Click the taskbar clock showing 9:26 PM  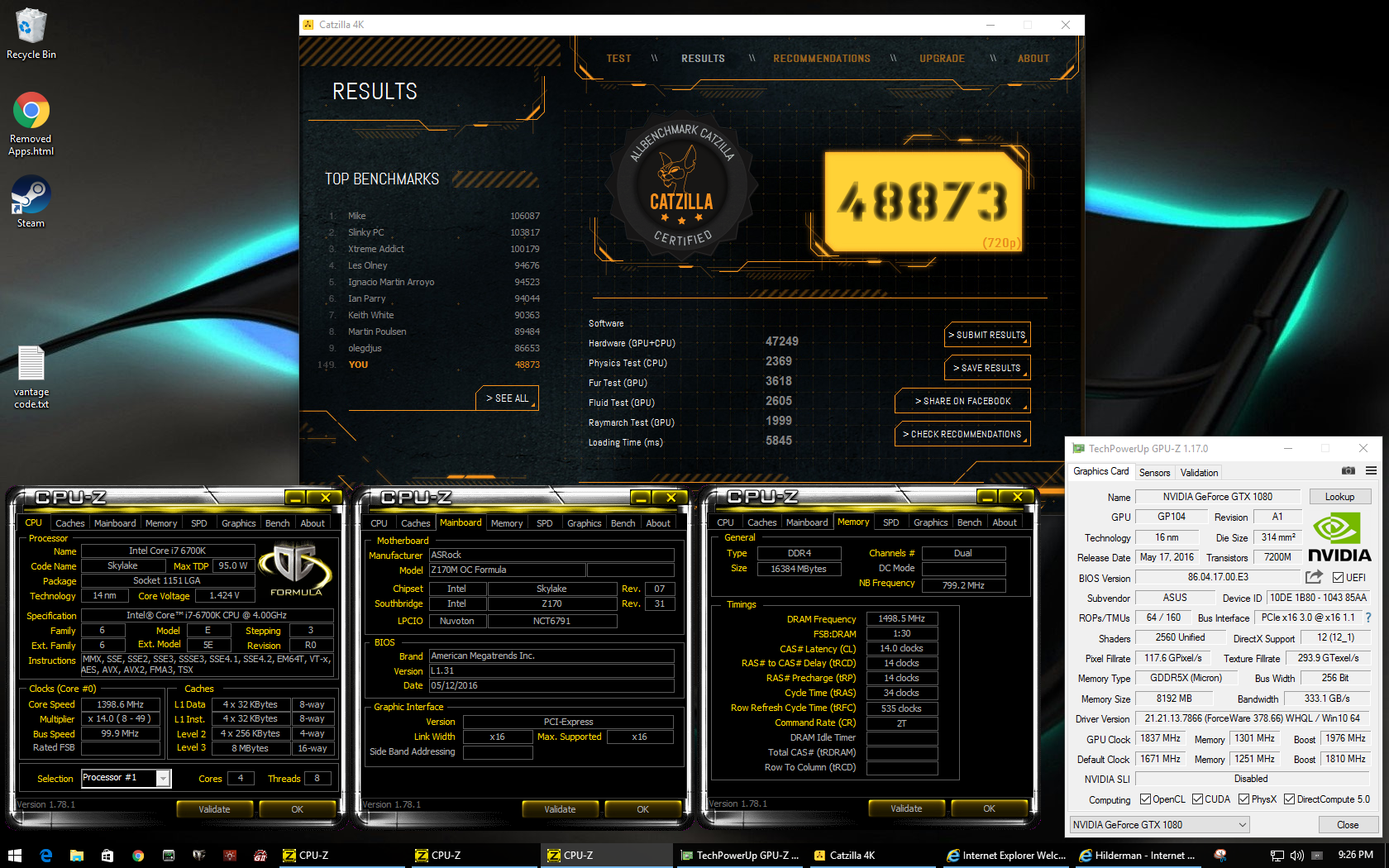click(x=1355, y=855)
